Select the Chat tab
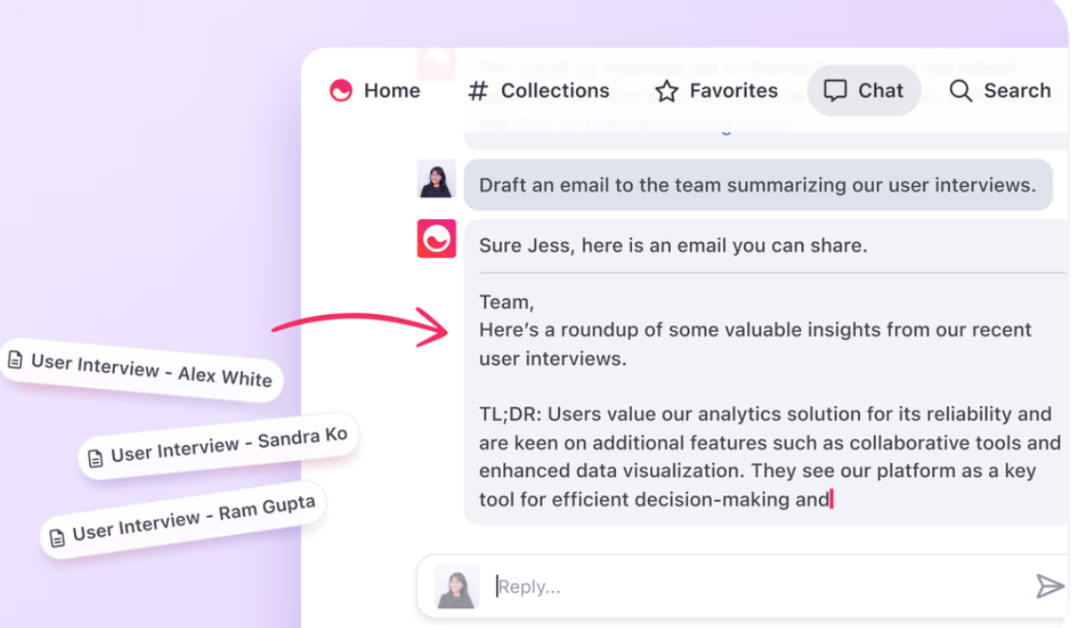The width and height of the screenshot is (1080, 628). pos(864,91)
